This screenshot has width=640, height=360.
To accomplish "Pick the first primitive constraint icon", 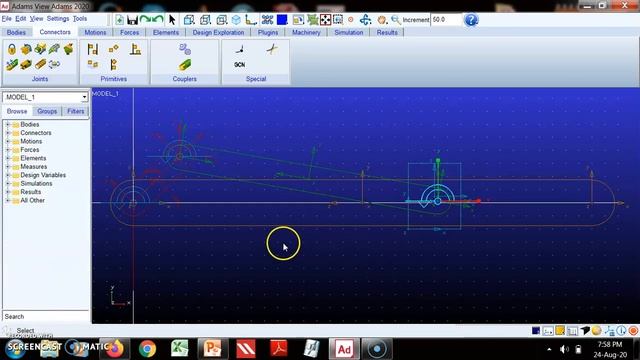I will click(93, 49).
